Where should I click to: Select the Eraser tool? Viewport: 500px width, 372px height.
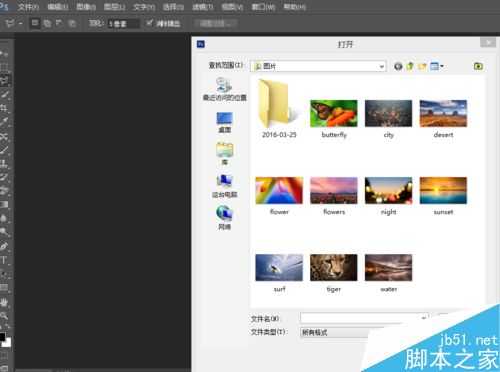(4, 191)
